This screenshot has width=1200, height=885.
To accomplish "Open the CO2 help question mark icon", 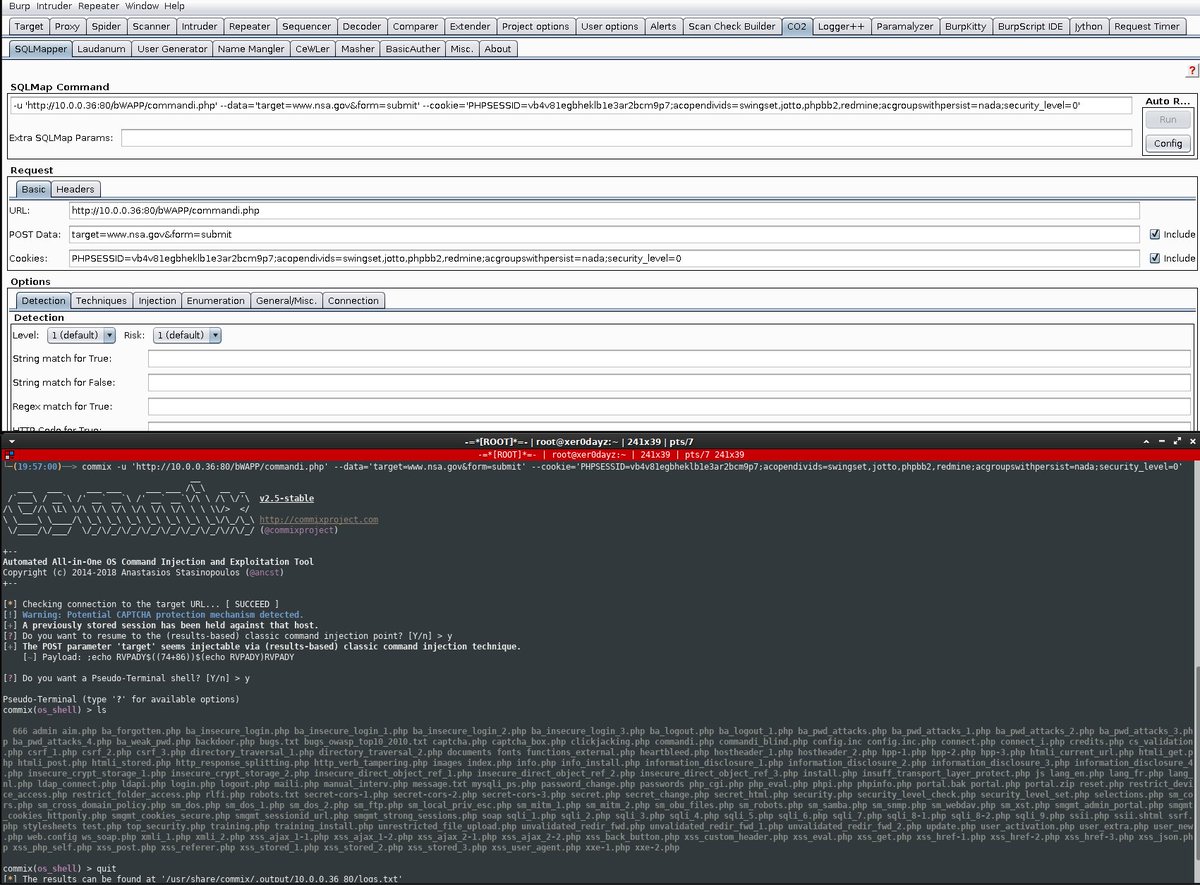I will pyautogui.click(x=1192, y=71).
